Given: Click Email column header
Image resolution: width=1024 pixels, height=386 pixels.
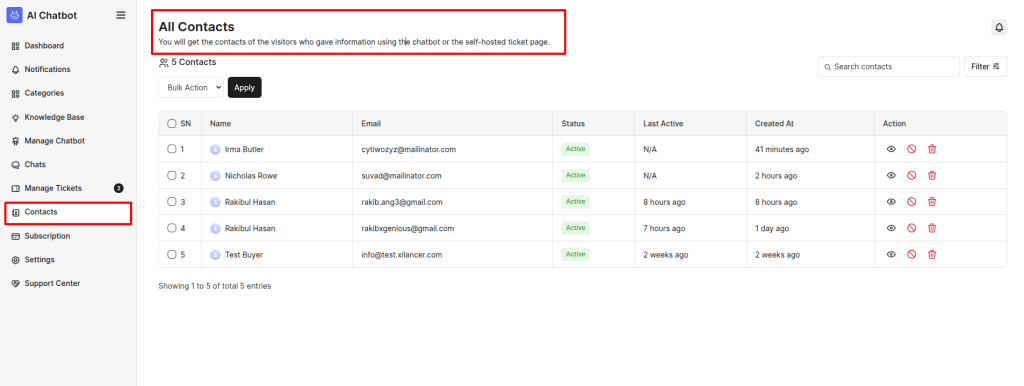Looking at the screenshot, I should [371, 123].
